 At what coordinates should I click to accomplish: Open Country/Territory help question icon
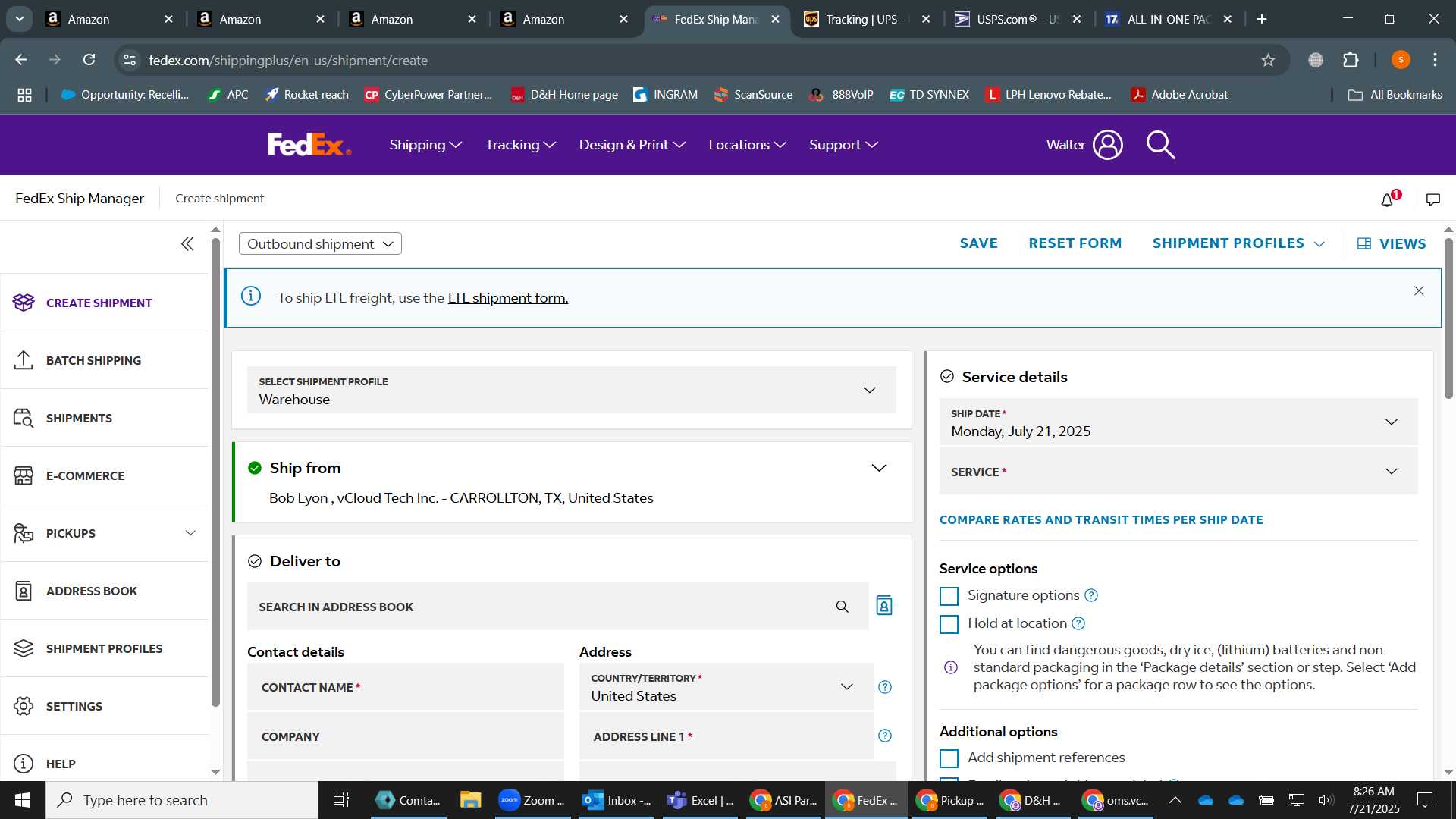pyautogui.click(x=884, y=687)
